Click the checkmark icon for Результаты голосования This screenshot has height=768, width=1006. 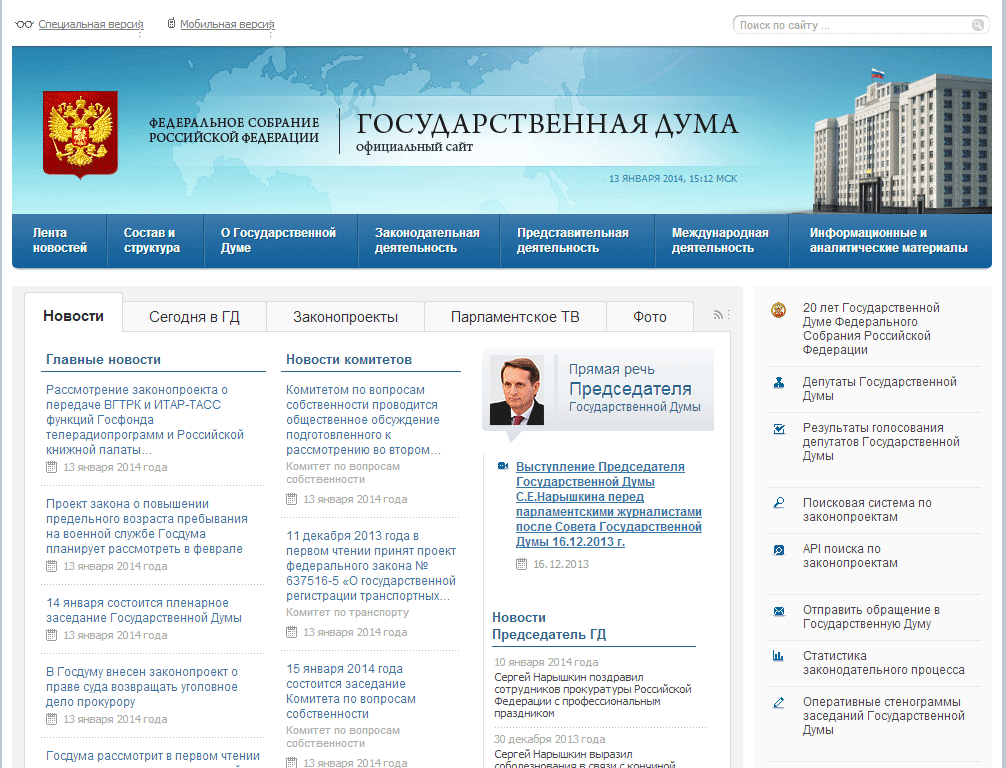coord(779,430)
